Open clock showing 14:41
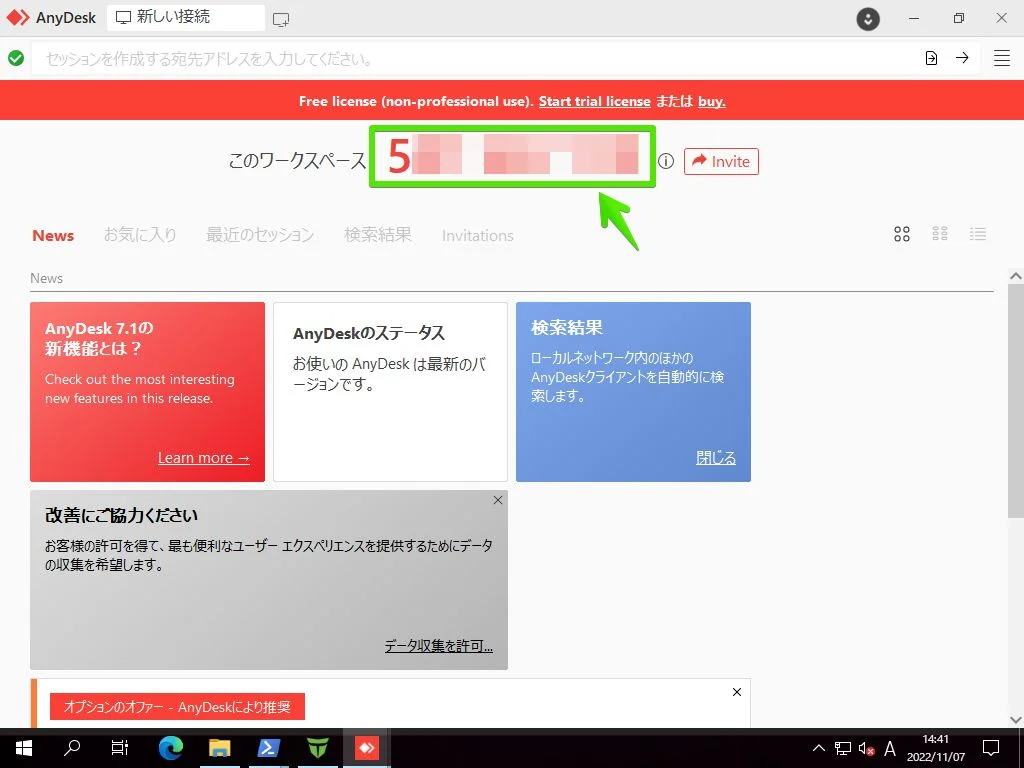 click(935, 748)
